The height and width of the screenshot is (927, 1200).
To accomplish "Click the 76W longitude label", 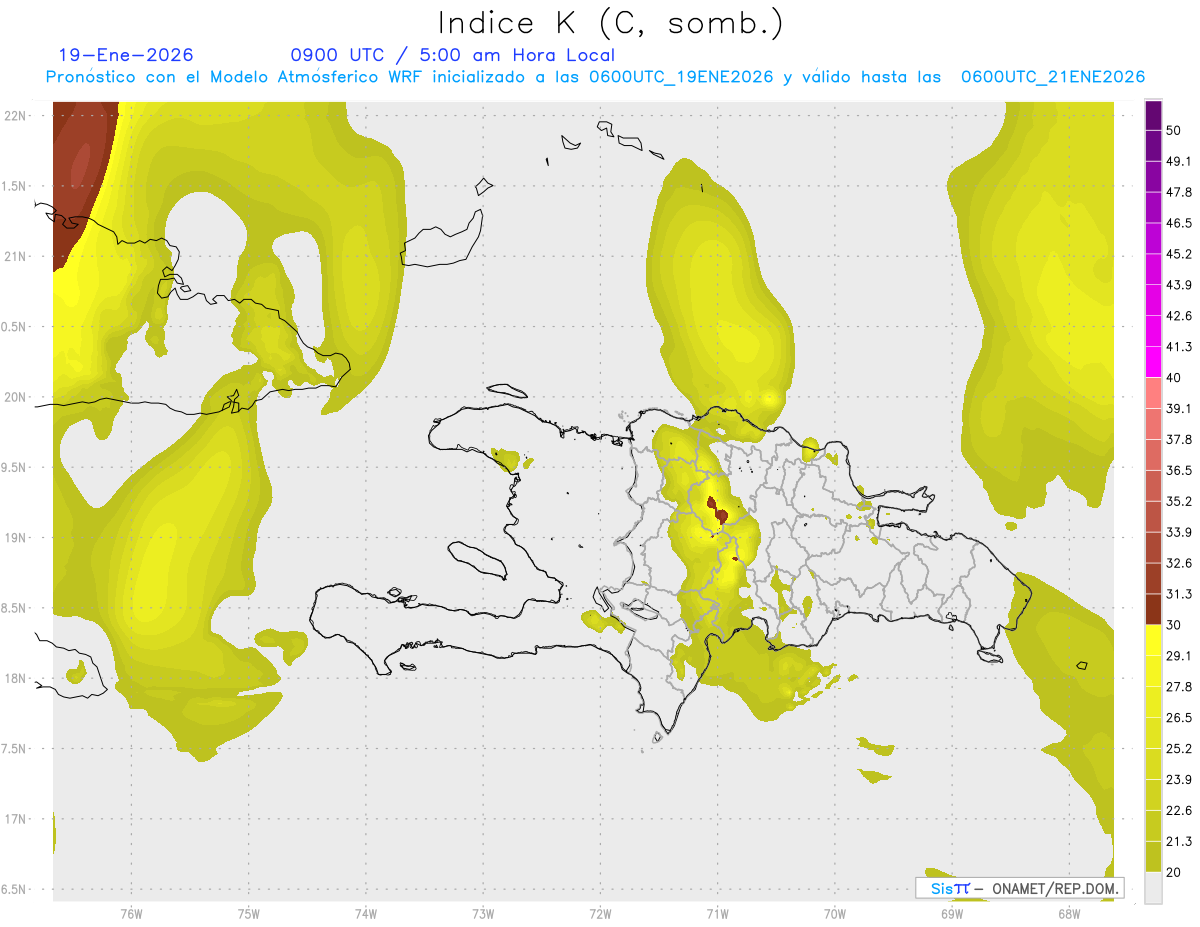I will pos(131,914).
